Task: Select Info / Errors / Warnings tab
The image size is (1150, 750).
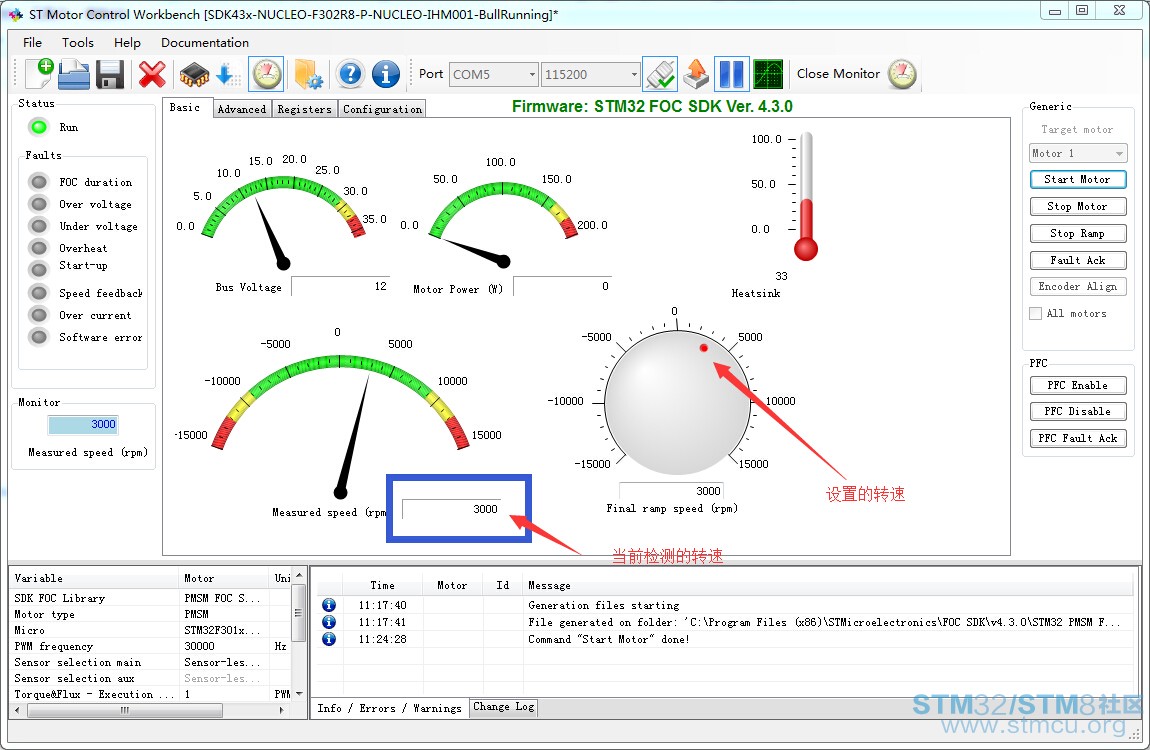Action: (389, 707)
